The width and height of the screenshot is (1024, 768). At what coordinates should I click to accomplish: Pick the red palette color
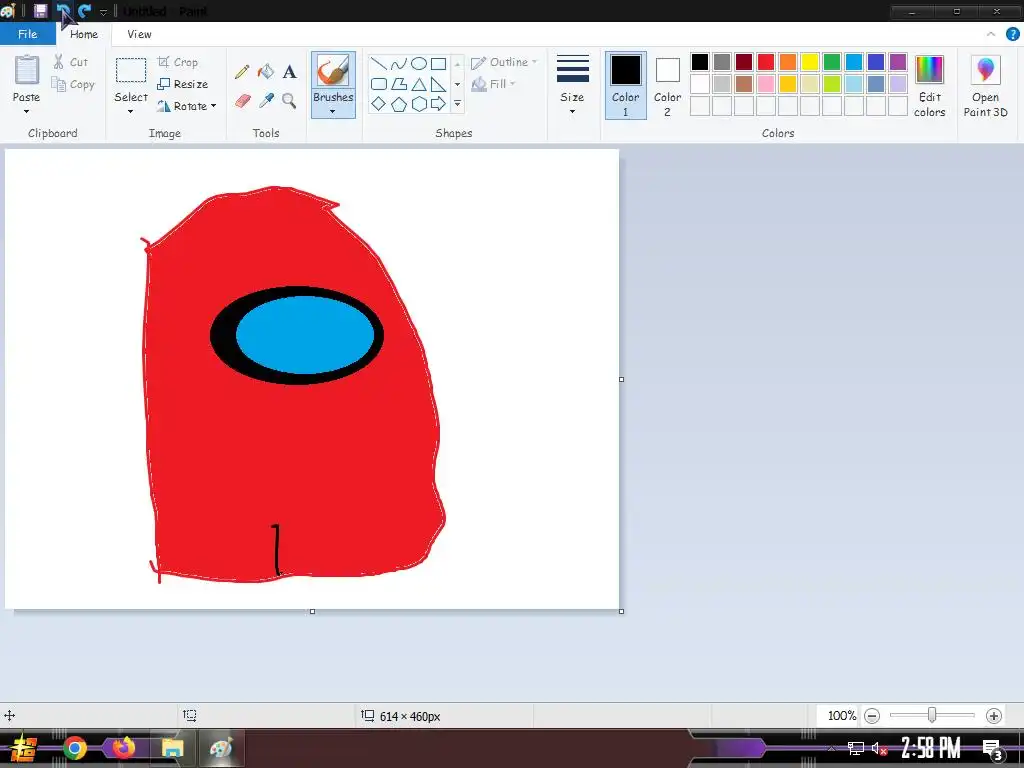pyautogui.click(x=766, y=62)
